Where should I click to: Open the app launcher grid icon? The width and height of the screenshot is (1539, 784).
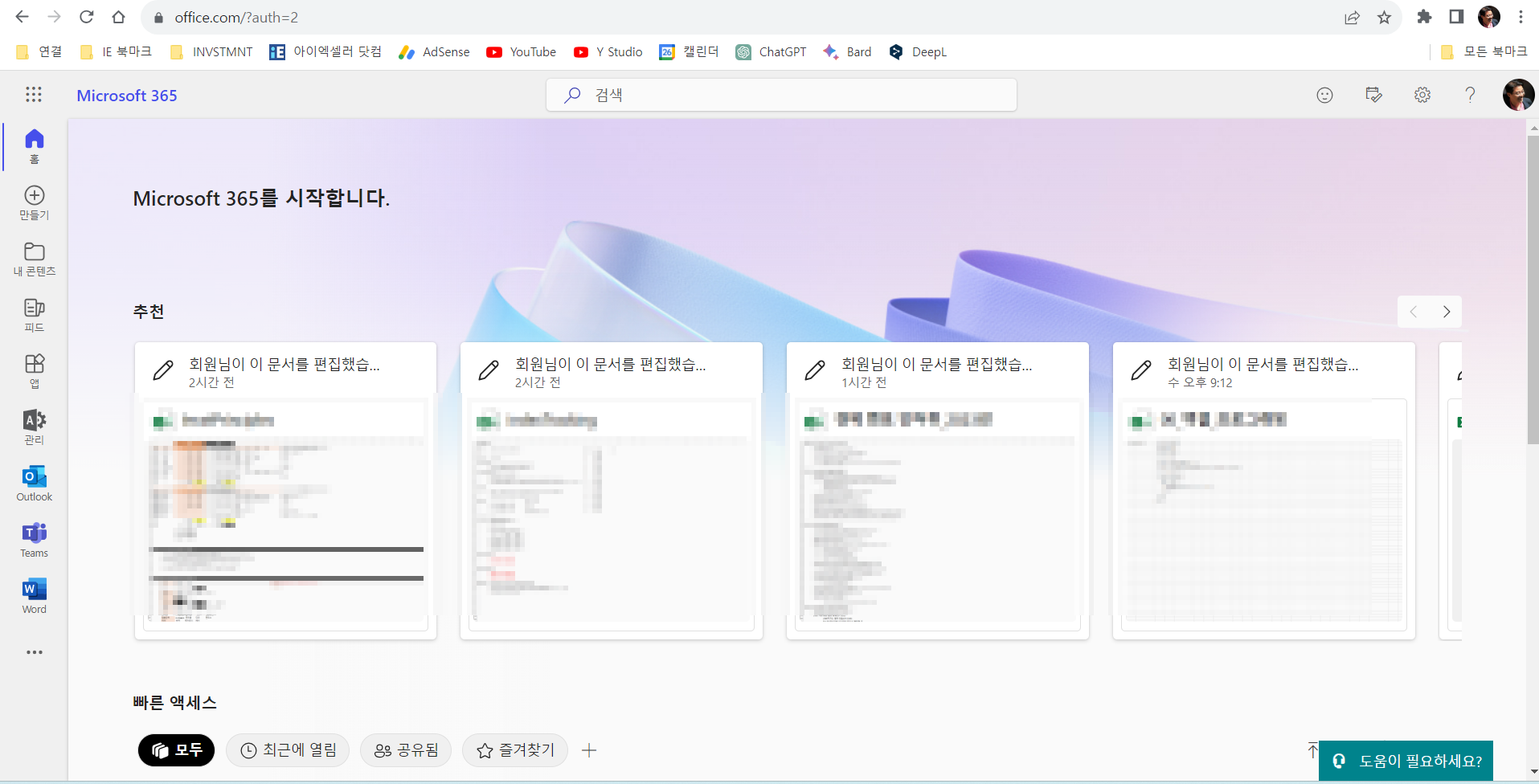34,95
